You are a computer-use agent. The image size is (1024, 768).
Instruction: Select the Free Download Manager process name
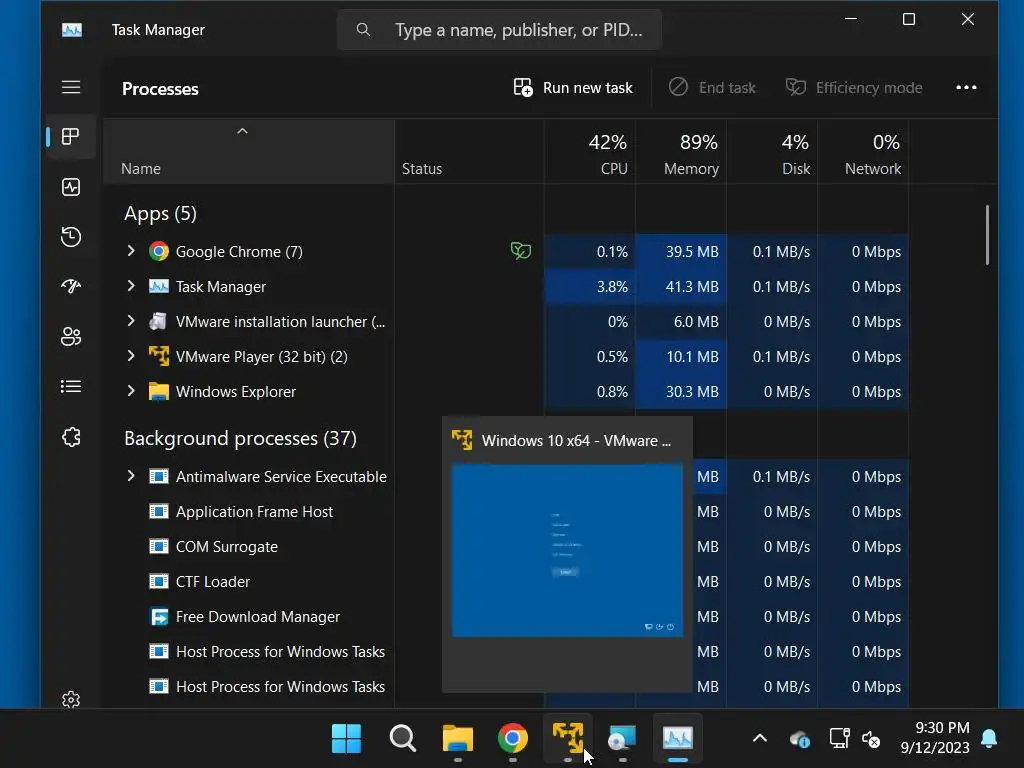(x=258, y=616)
